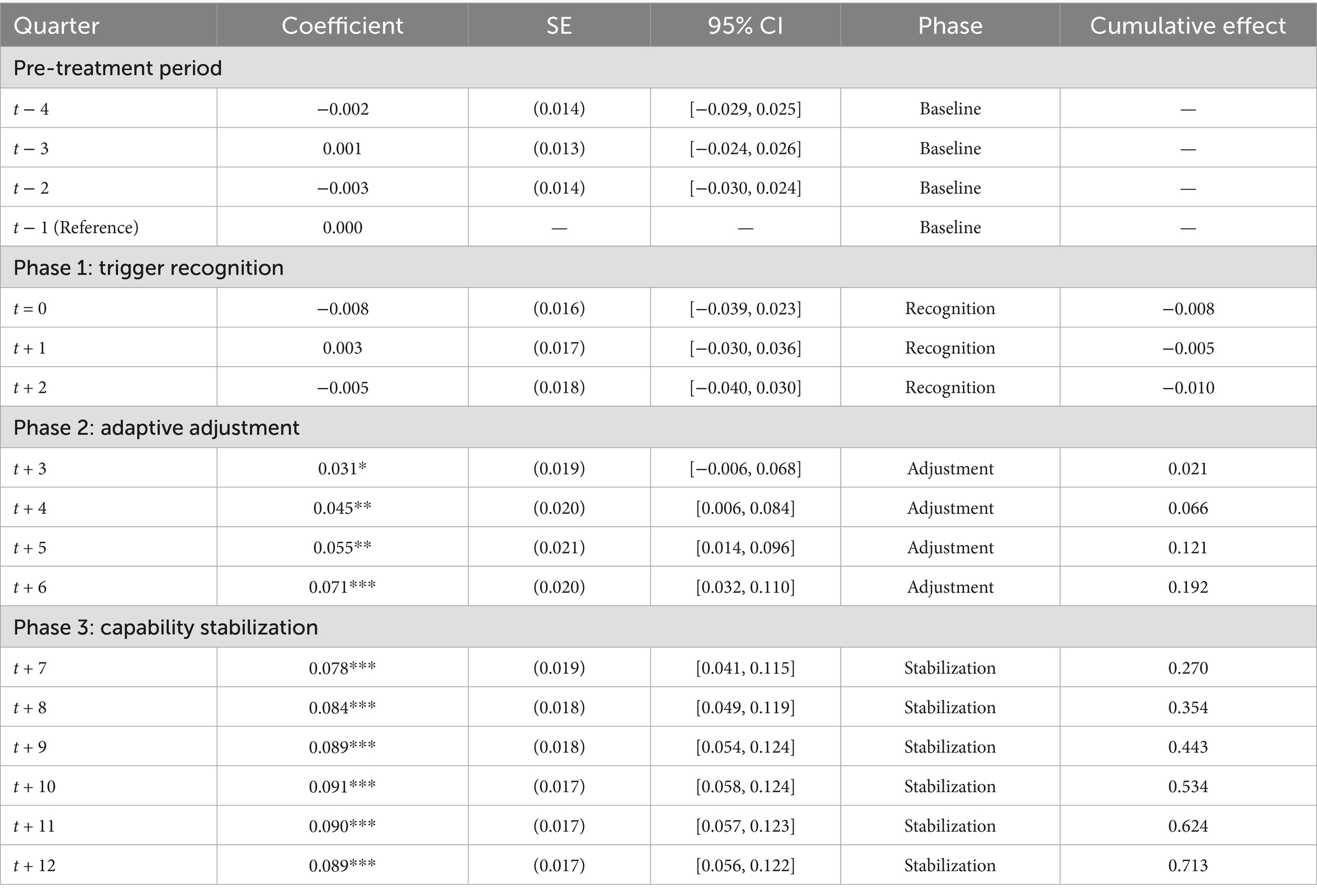Click the cumulative effect value −0.010
1317x896 pixels.
pyautogui.click(x=1188, y=388)
